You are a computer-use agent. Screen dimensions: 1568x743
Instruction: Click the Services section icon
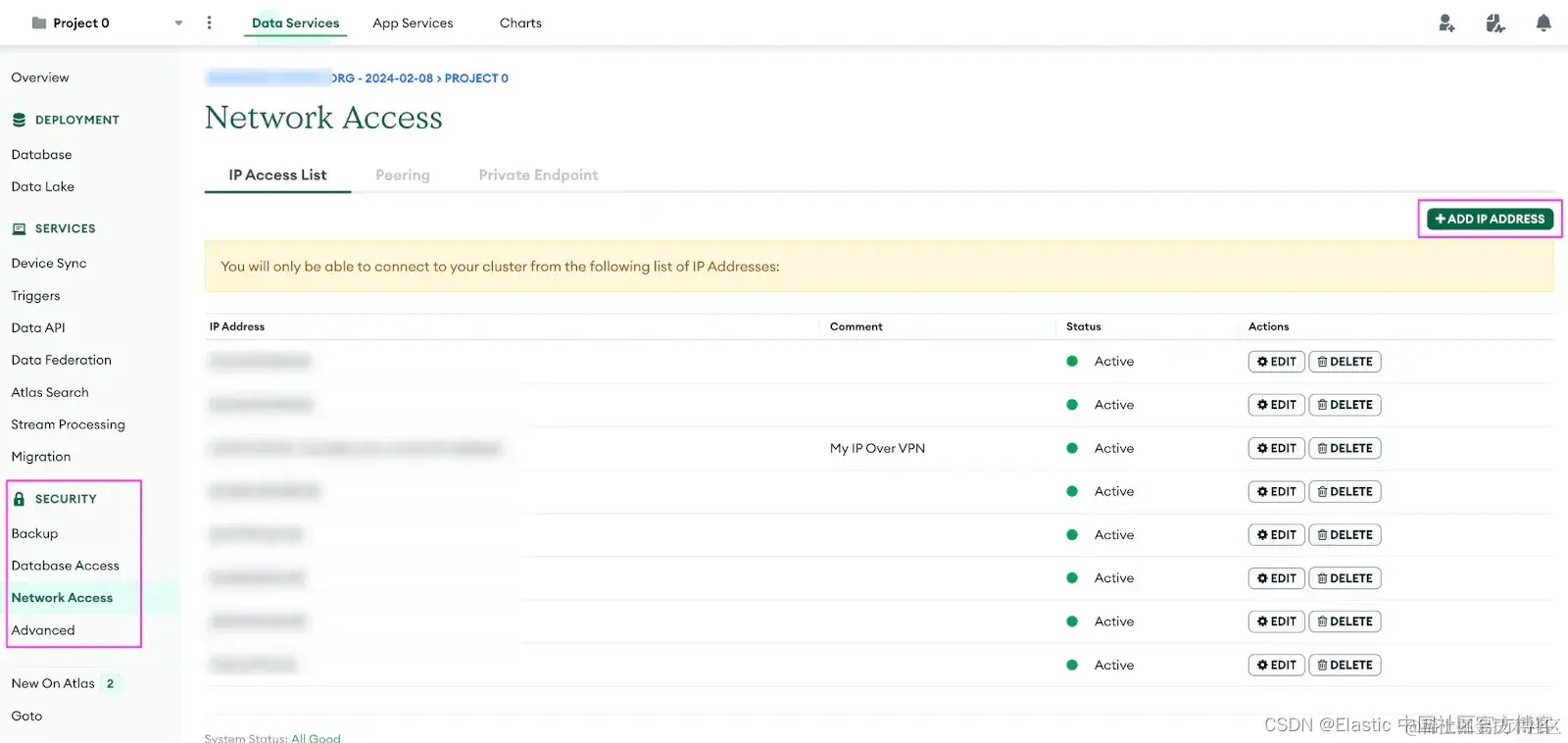click(x=19, y=228)
